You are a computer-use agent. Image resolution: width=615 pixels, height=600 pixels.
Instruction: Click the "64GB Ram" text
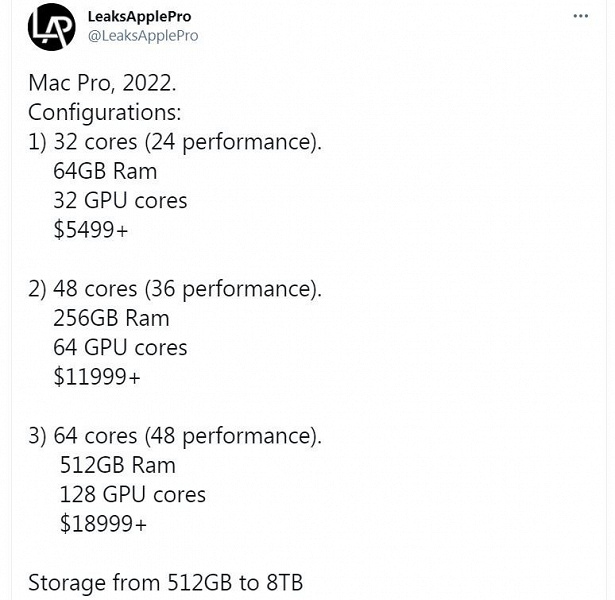click(x=105, y=171)
